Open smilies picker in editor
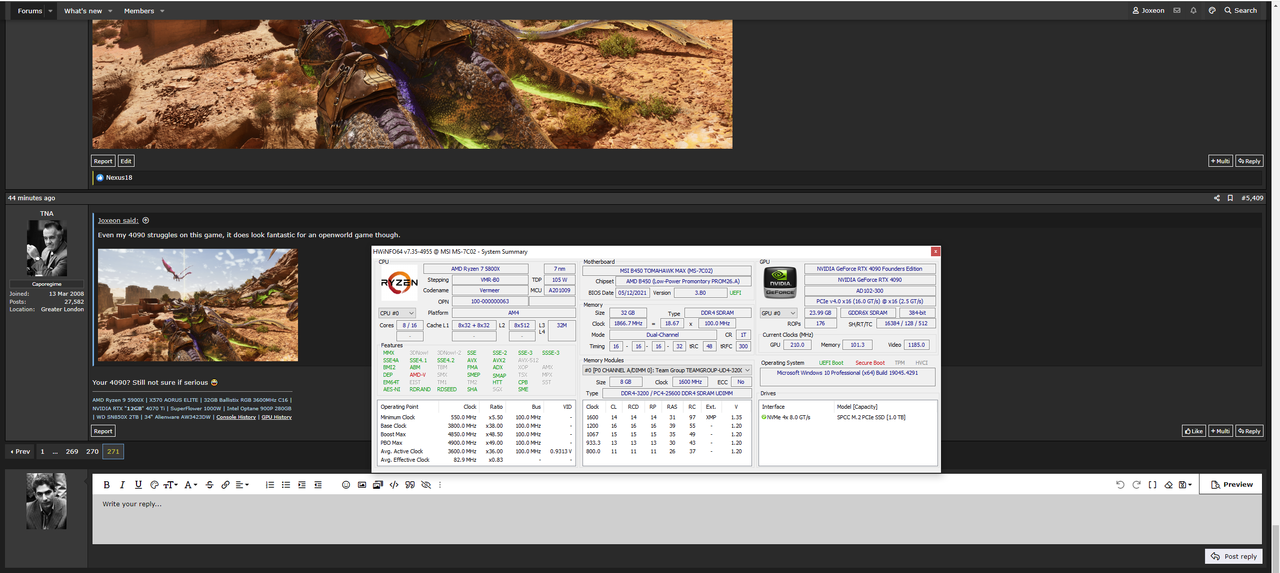The height and width of the screenshot is (573, 1280). [345, 484]
